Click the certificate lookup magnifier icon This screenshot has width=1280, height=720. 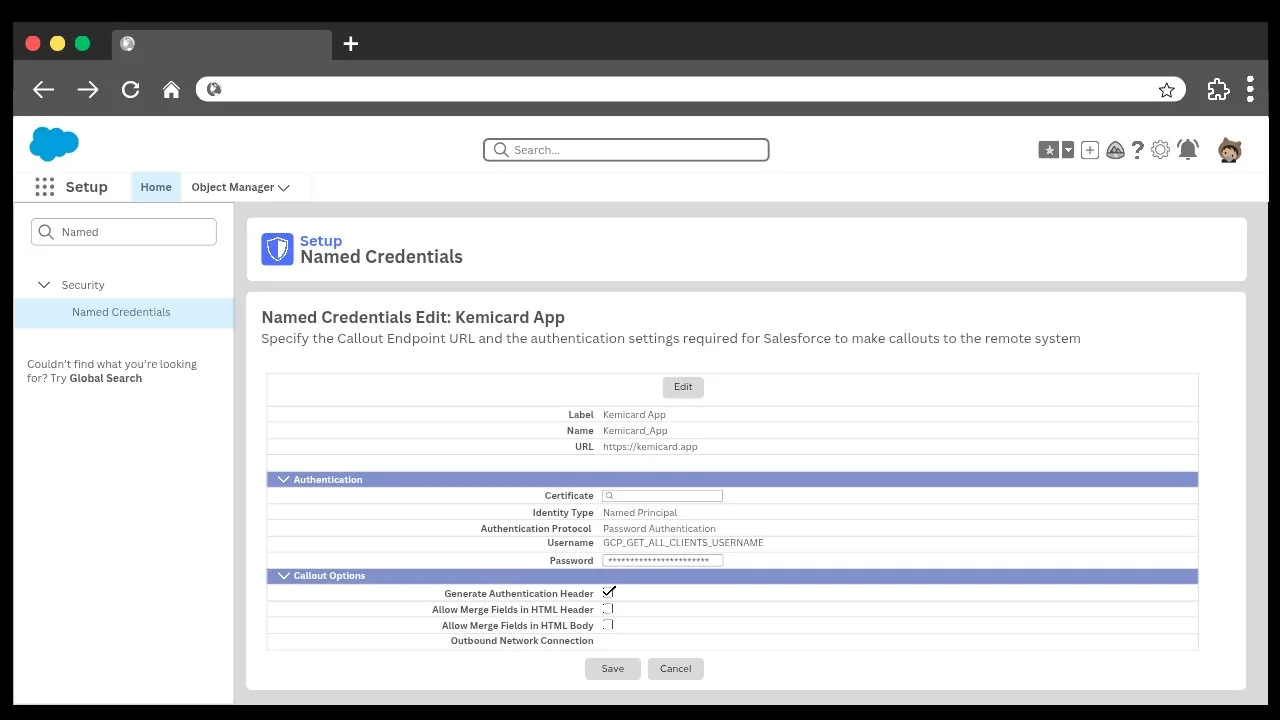609,496
